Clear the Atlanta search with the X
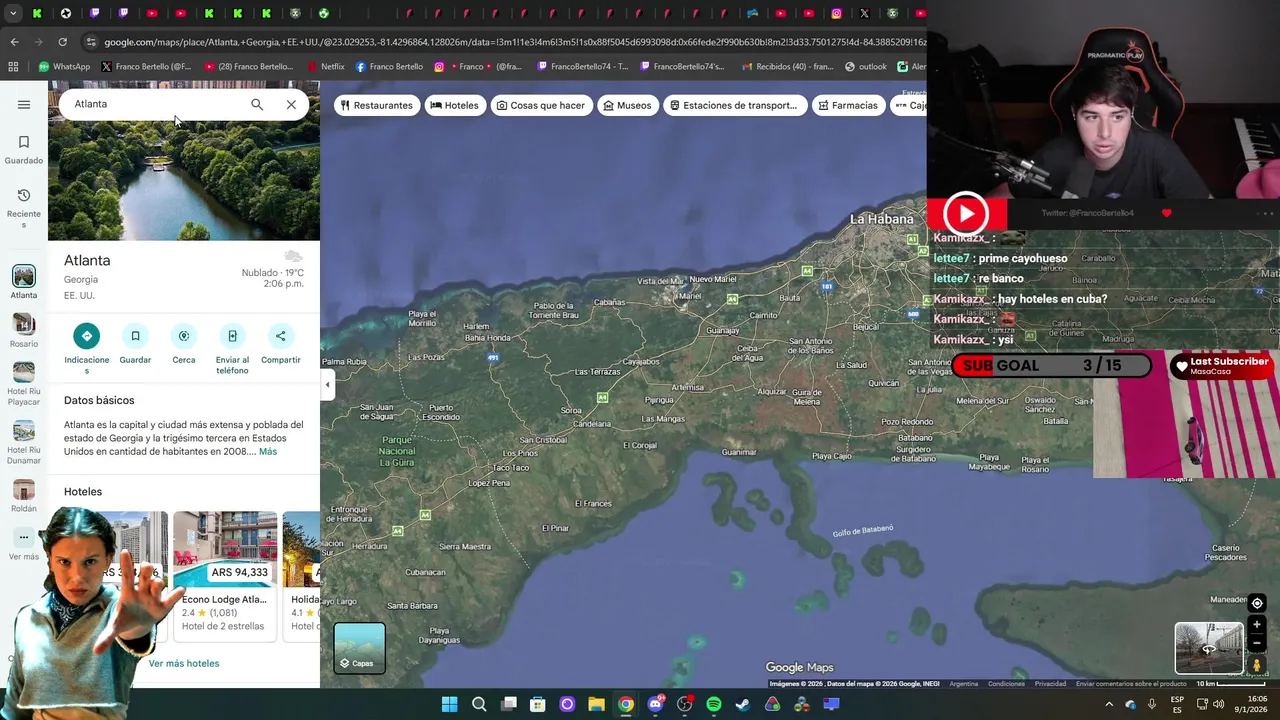Image resolution: width=1280 pixels, height=720 pixels. (x=291, y=104)
